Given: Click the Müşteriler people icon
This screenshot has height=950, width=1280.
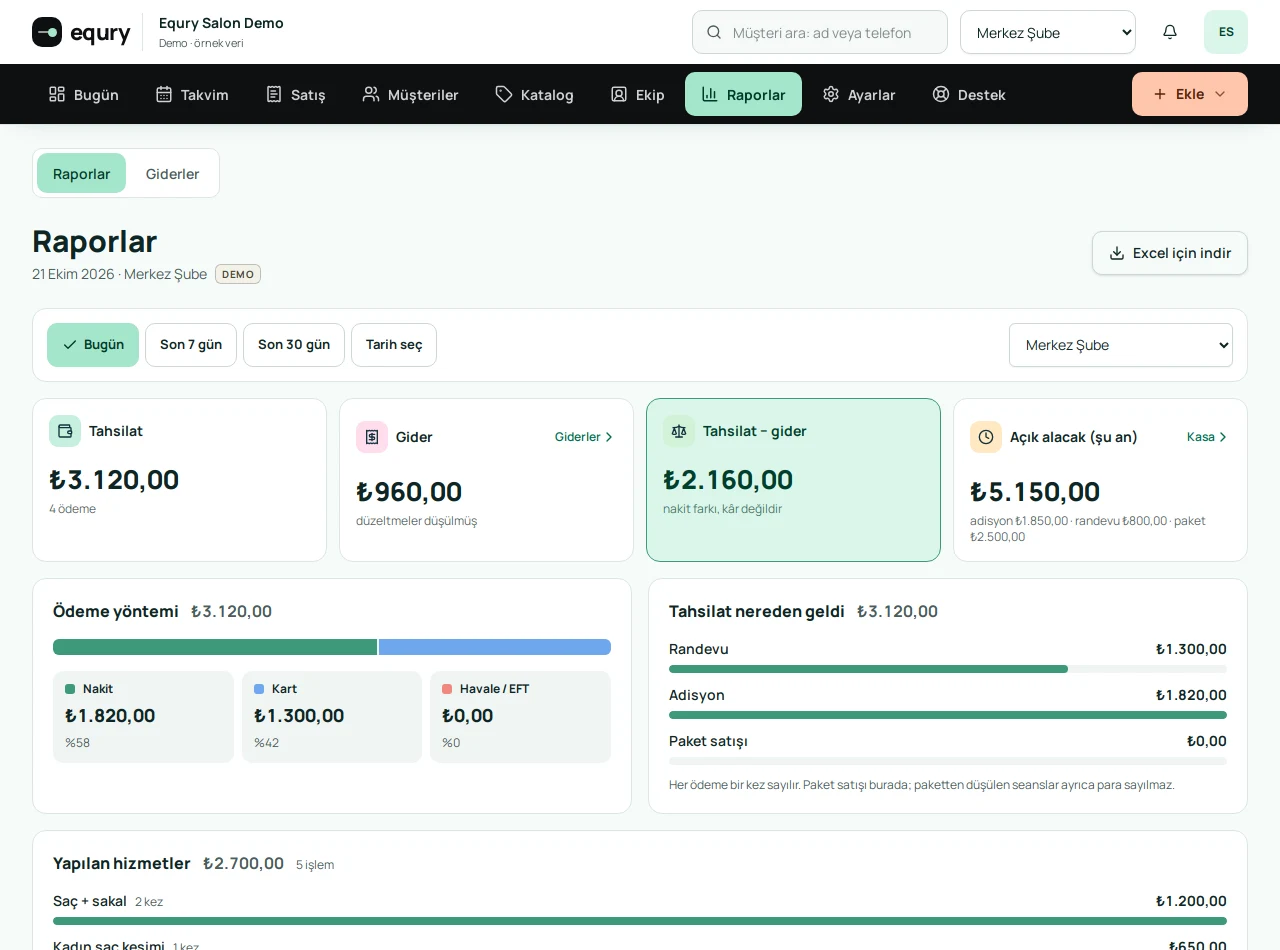Looking at the screenshot, I should click(371, 94).
